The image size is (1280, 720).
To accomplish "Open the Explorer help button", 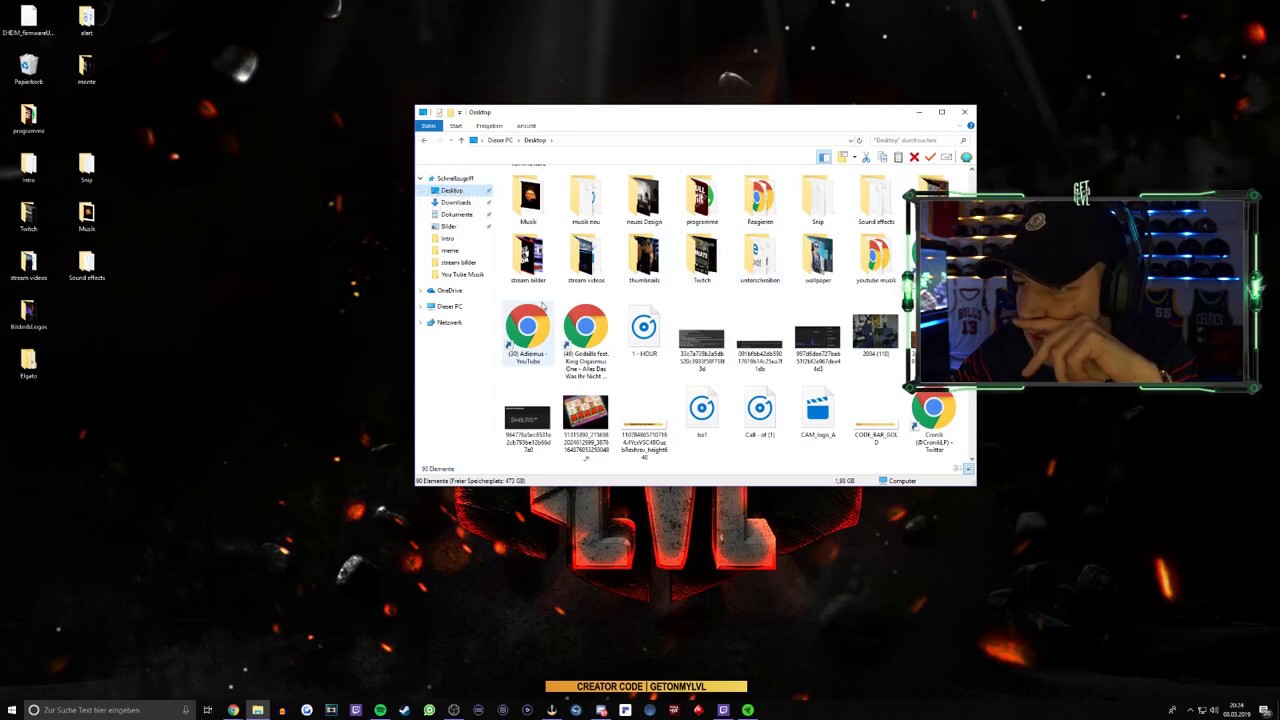I will [x=970, y=125].
